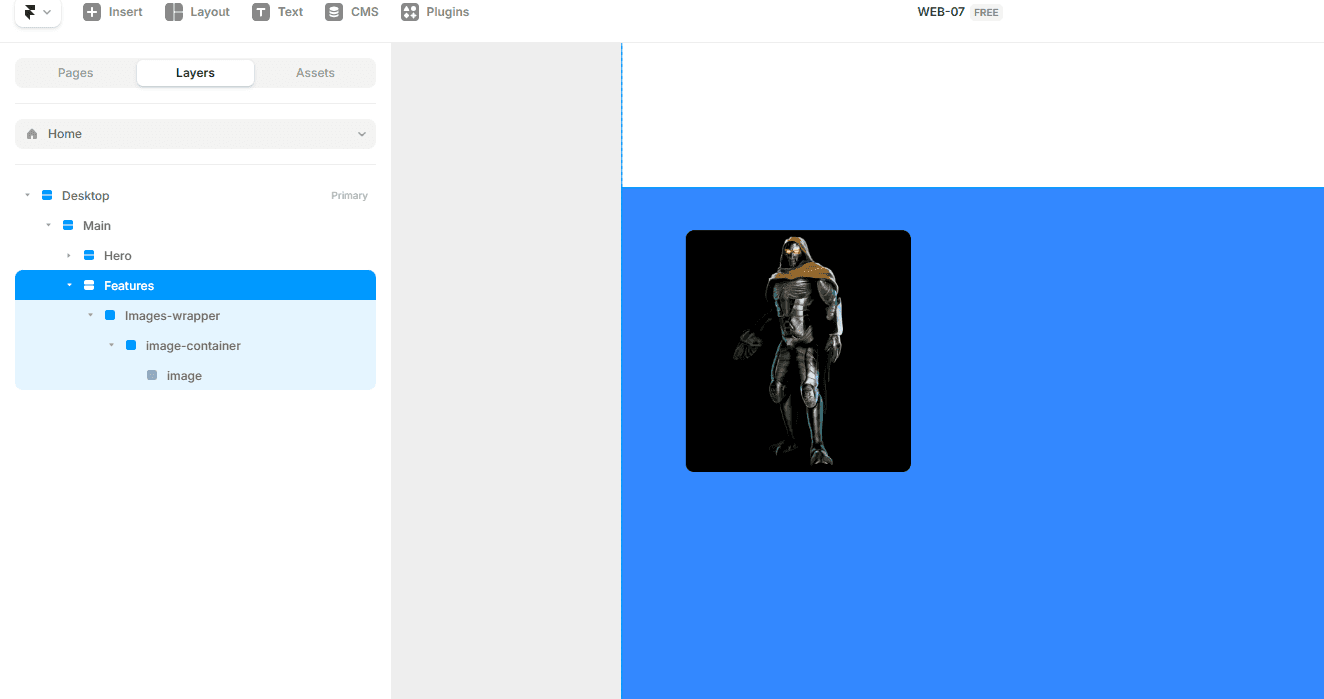Collapse the image-container layer

111,346
